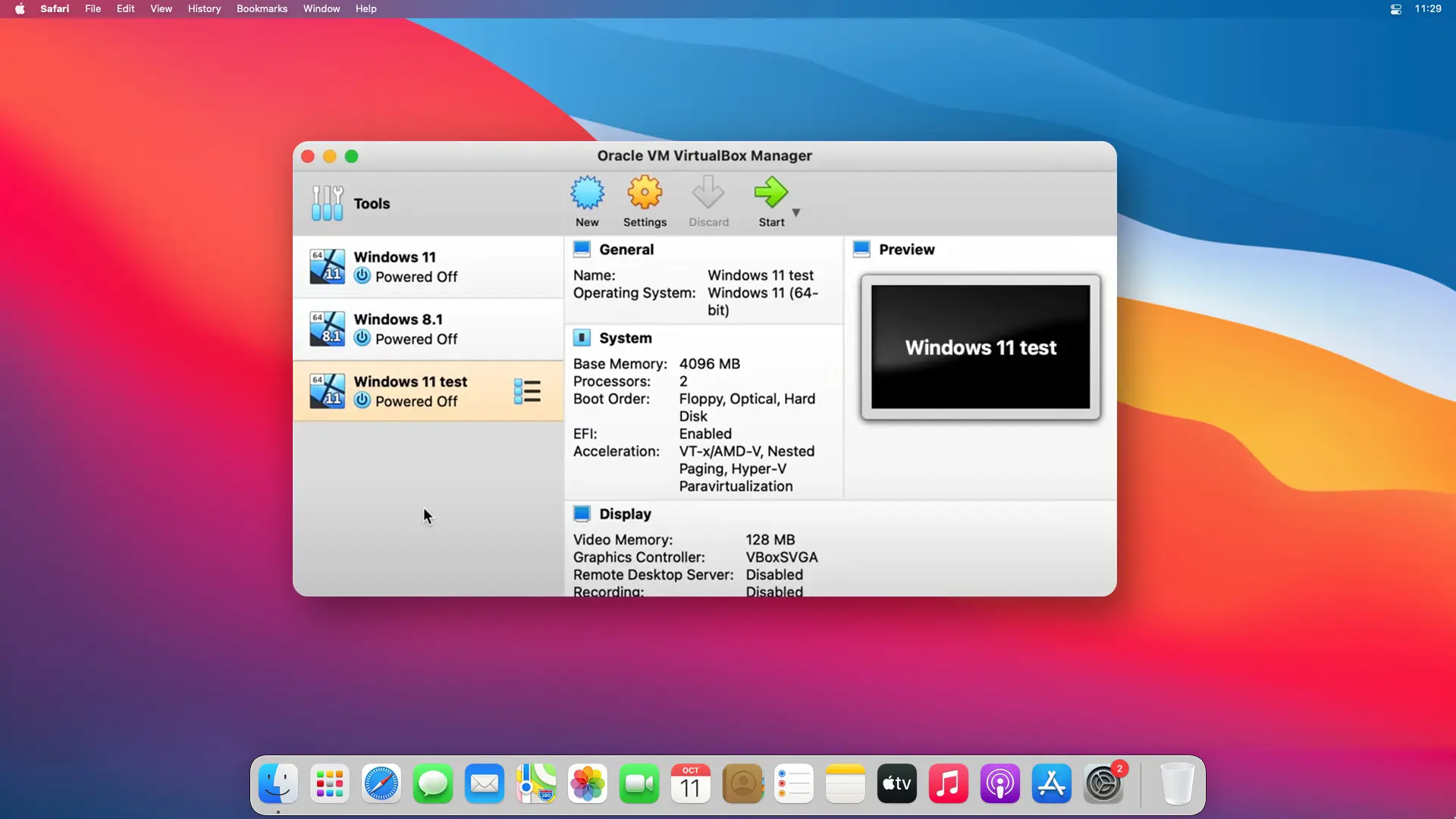1456x819 pixels.
Task: Start the Windows 11 test VM
Action: click(x=771, y=200)
